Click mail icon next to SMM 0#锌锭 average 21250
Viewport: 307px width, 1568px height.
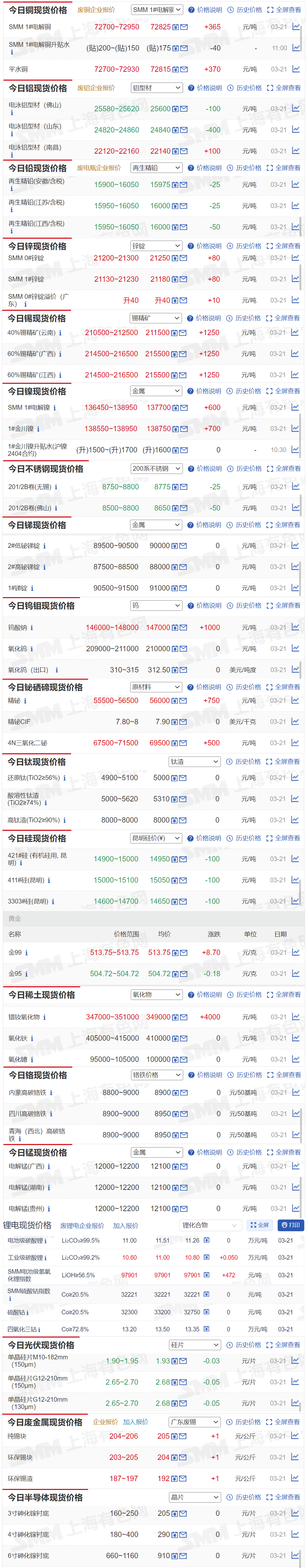(x=183, y=258)
